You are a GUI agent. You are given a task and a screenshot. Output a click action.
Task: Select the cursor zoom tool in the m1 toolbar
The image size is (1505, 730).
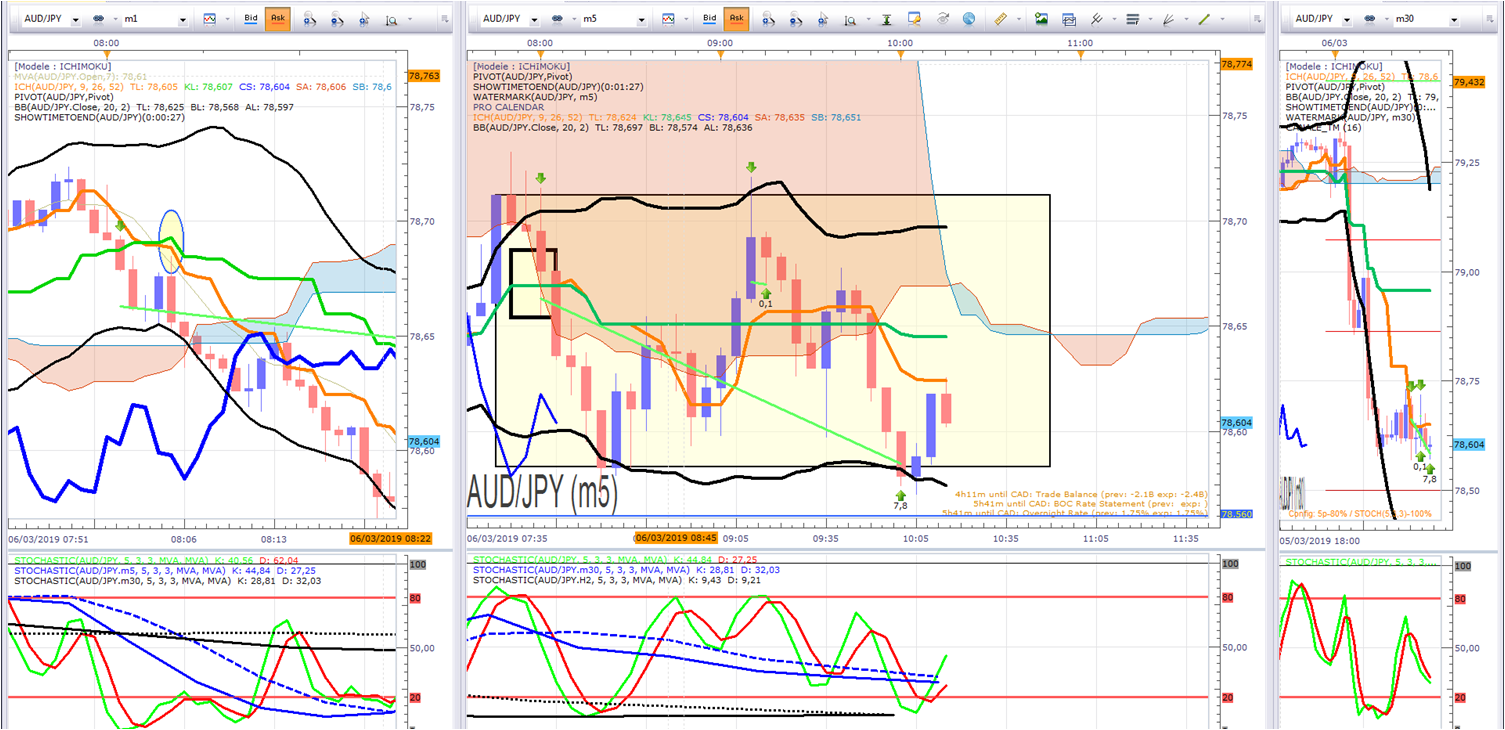(x=363, y=19)
